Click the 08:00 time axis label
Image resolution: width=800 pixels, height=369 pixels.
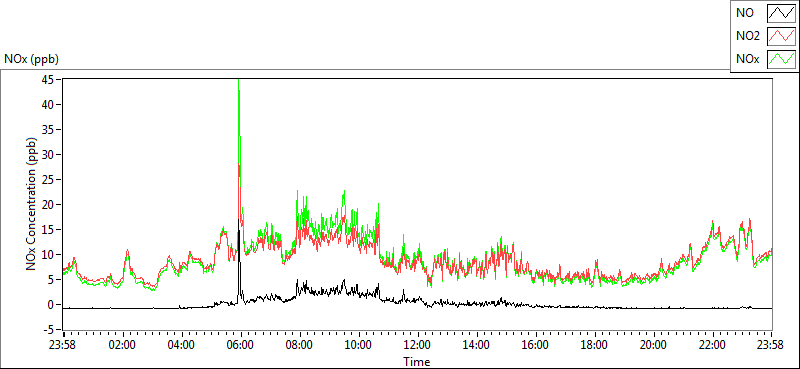point(299,345)
